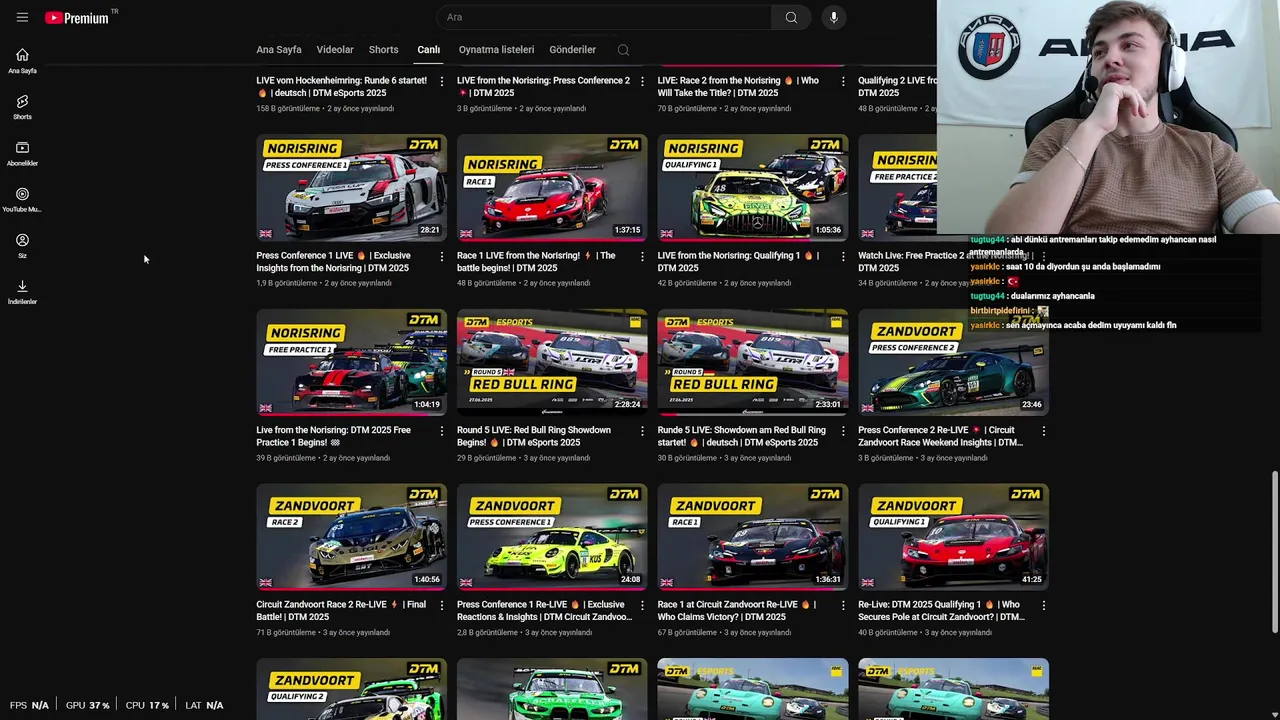Open options for Race 2 Norisring video
The height and width of the screenshot is (720, 1280).
[x=843, y=81]
